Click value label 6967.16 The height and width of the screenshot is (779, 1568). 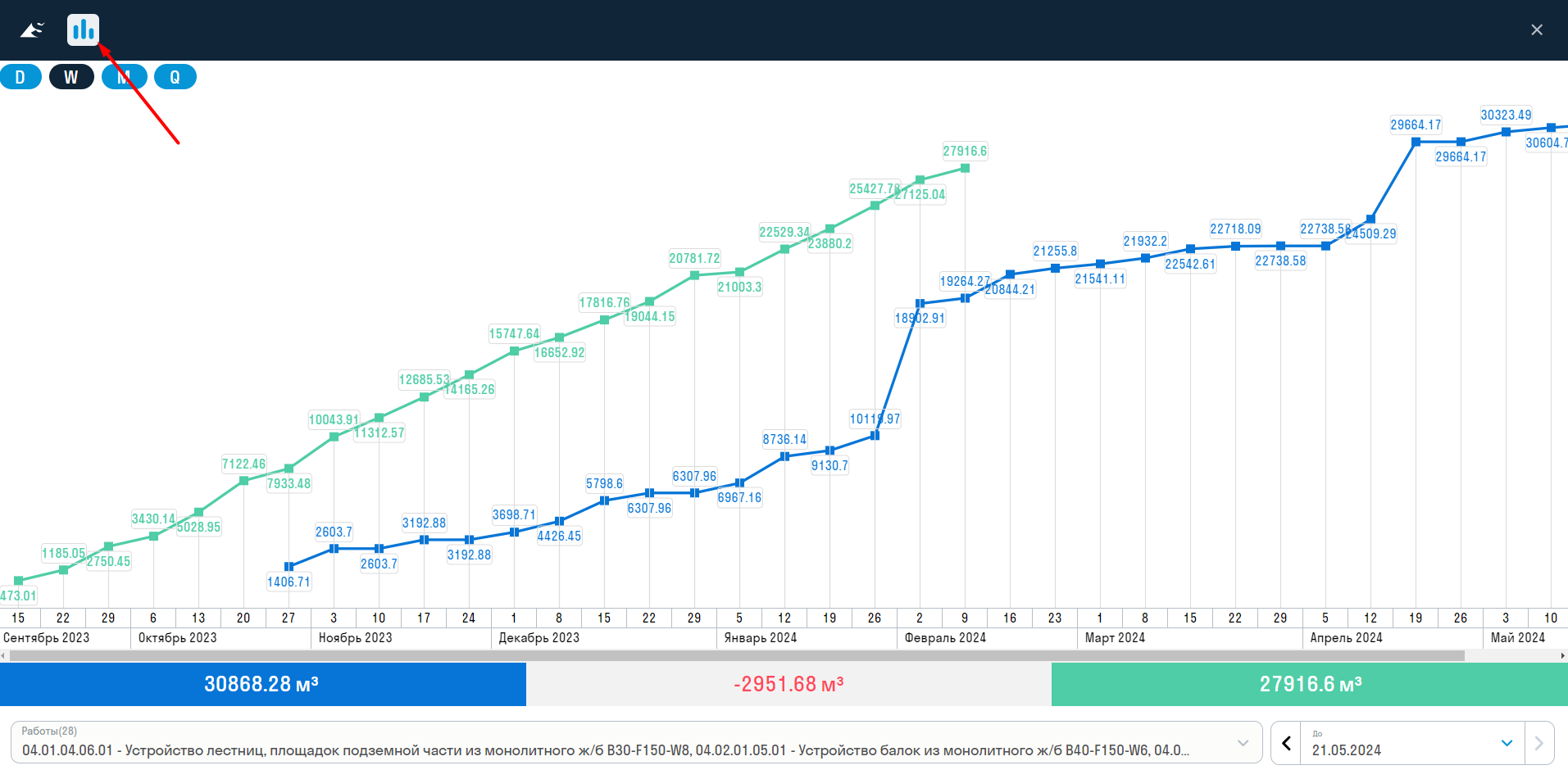[739, 497]
